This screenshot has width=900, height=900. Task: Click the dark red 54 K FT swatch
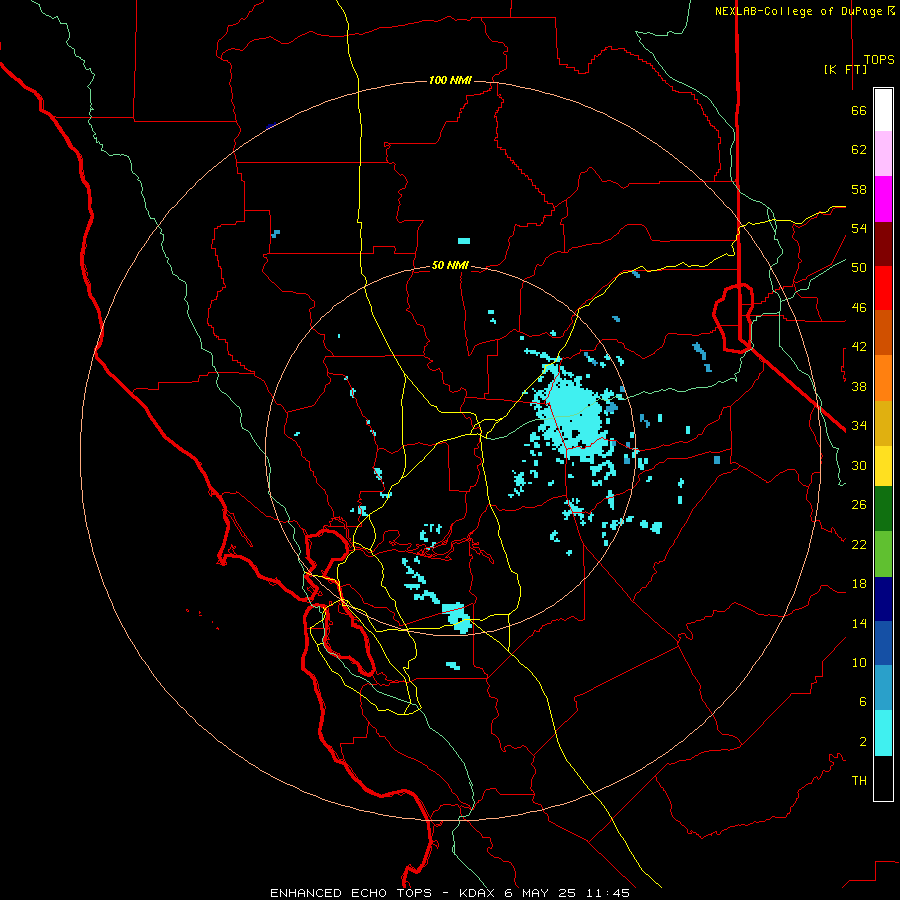pyautogui.click(x=883, y=244)
